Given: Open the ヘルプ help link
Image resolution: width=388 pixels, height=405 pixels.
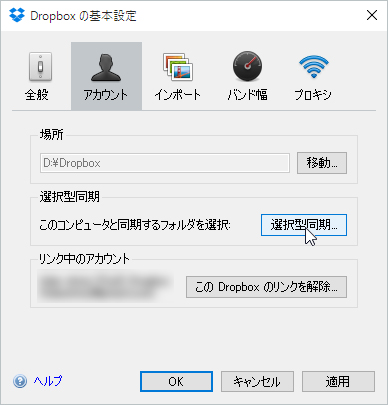Looking at the screenshot, I should 48,381.
